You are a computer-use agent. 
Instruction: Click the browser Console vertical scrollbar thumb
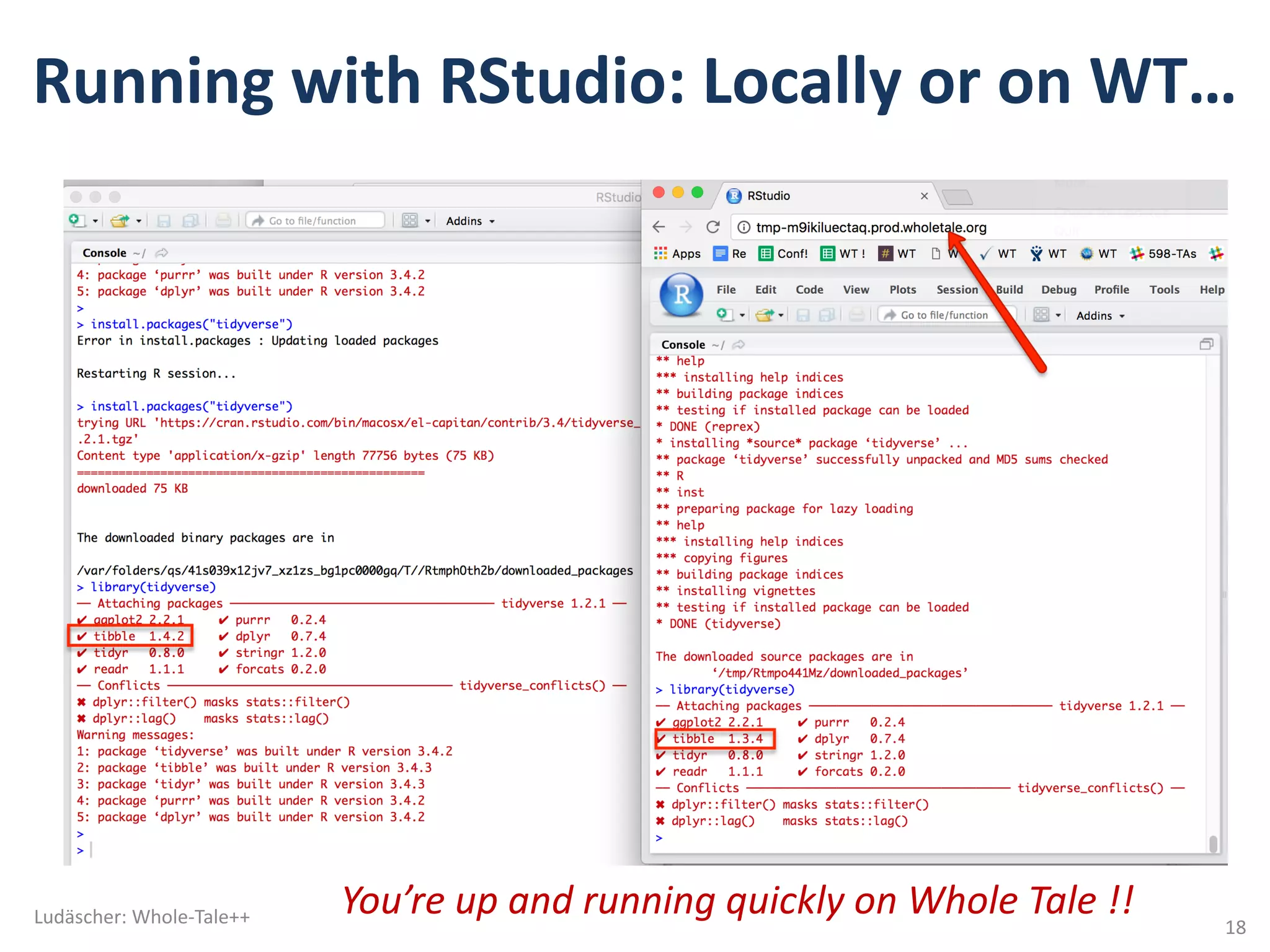click(1214, 844)
